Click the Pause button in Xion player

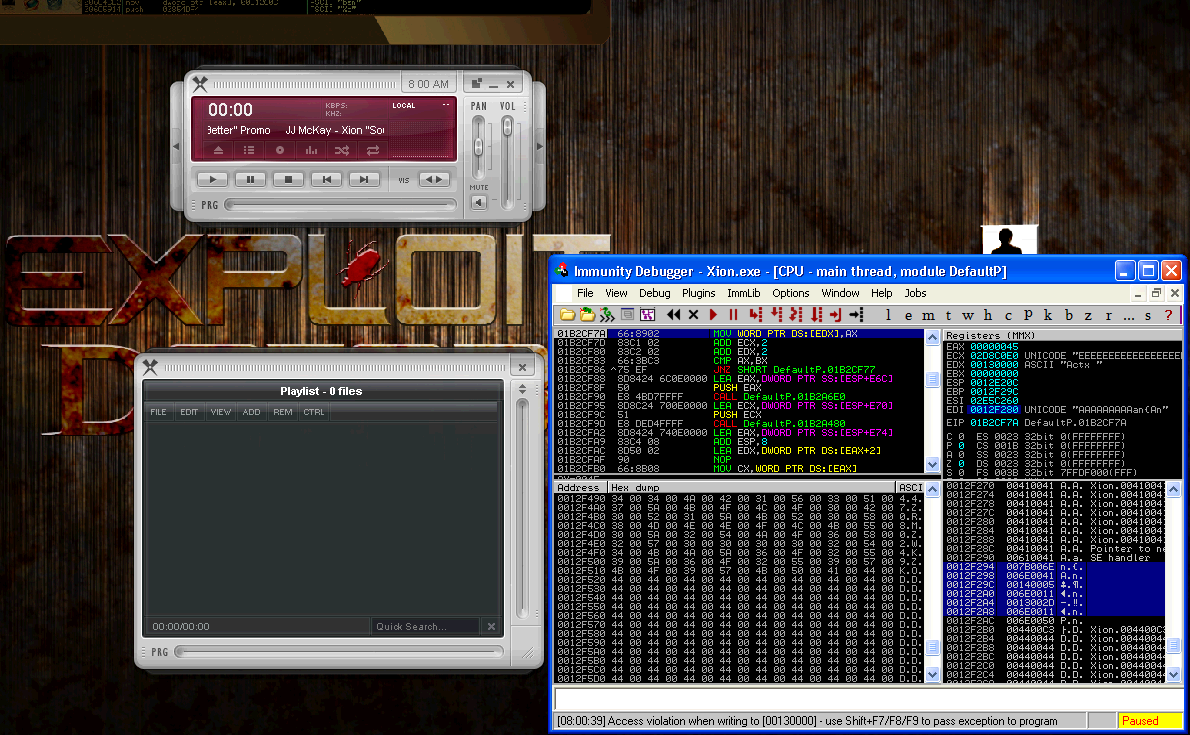click(250, 180)
